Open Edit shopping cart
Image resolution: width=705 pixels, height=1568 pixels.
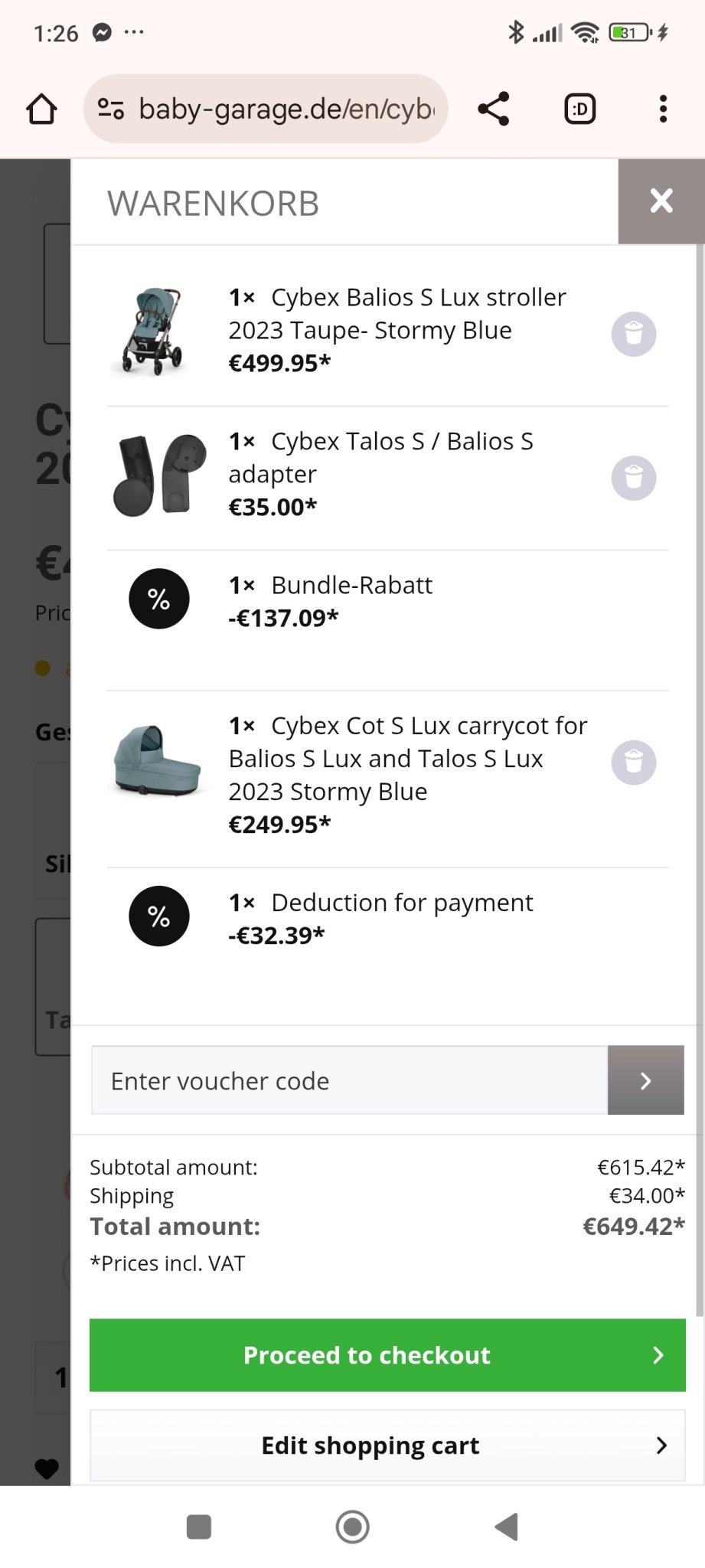(x=387, y=1445)
